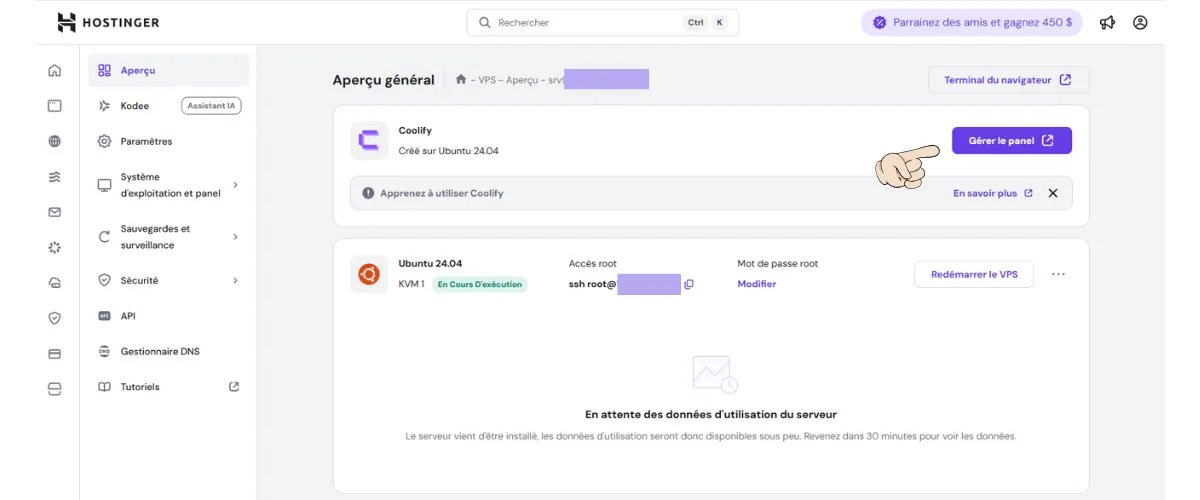1200x500 pixels.
Task: Open the stacked waves icon in left rail
Action: pyautogui.click(x=54, y=177)
